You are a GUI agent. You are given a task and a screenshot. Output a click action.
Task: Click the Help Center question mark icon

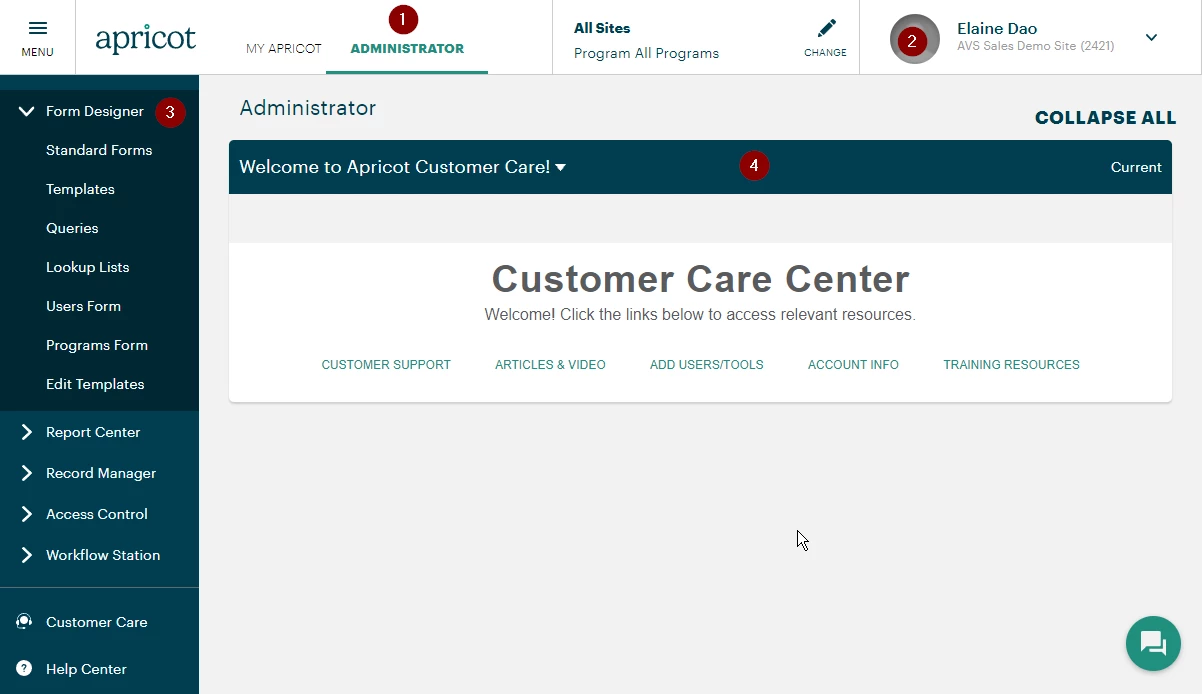24,669
